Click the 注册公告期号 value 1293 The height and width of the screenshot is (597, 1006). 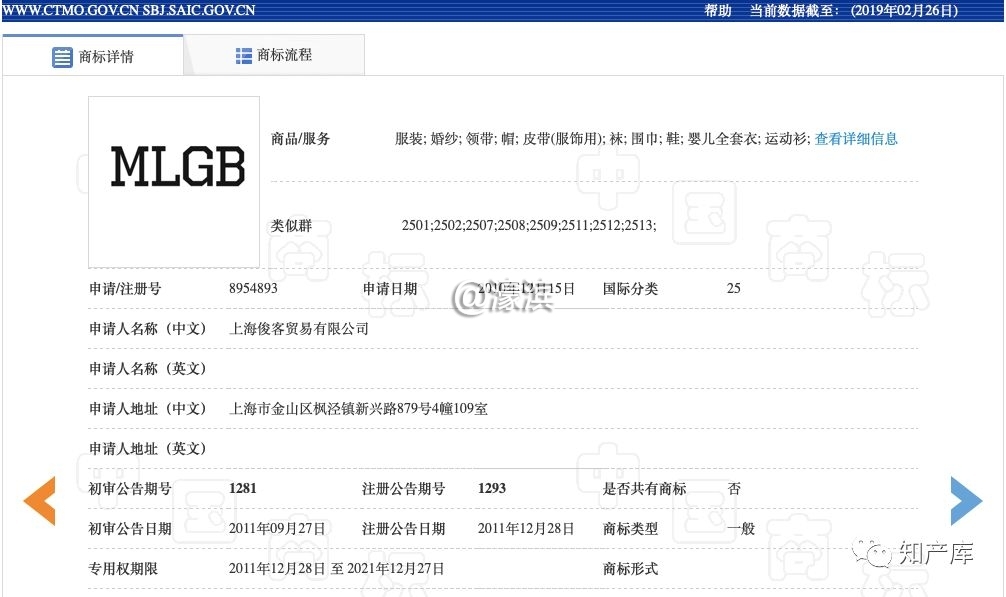tap(492, 488)
